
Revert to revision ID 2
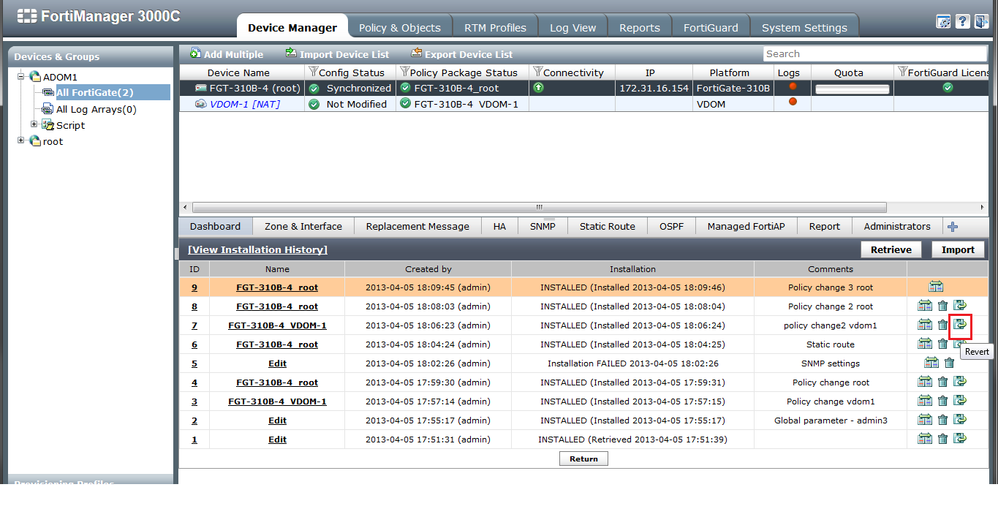(960, 420)
